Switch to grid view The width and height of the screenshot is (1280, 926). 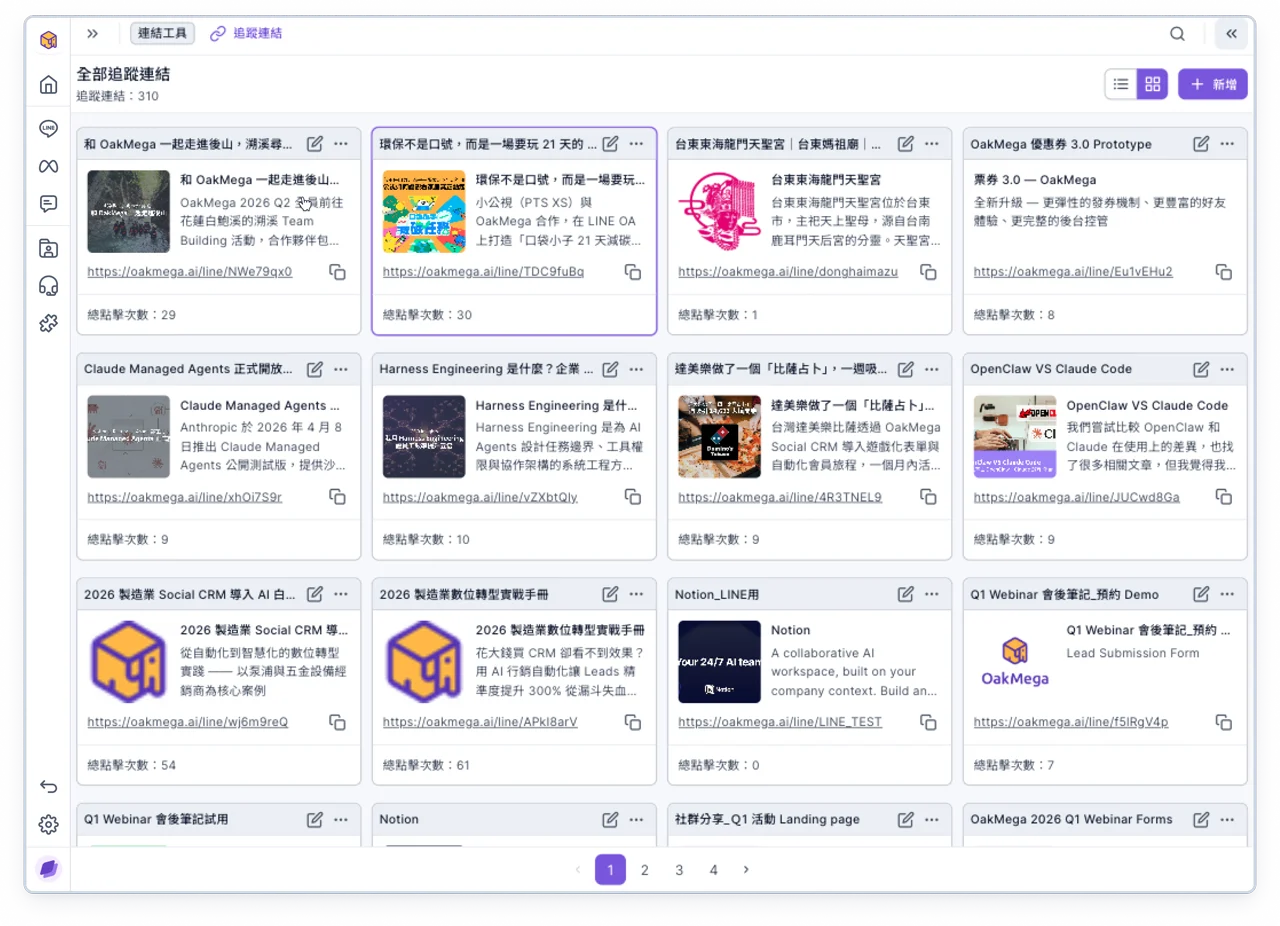[x=1152, y=84]
